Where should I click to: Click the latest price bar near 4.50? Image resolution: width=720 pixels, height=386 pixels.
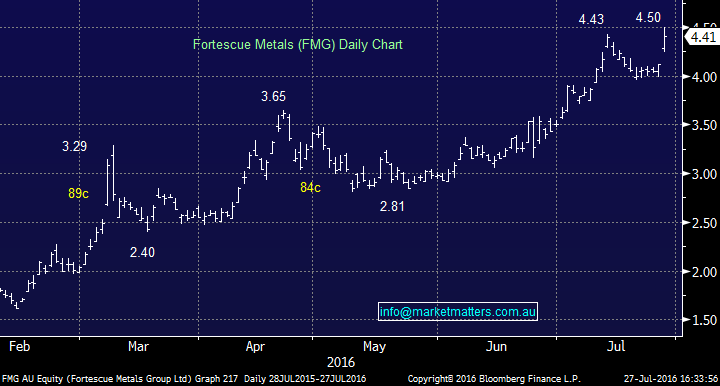(x=664, y=39)
